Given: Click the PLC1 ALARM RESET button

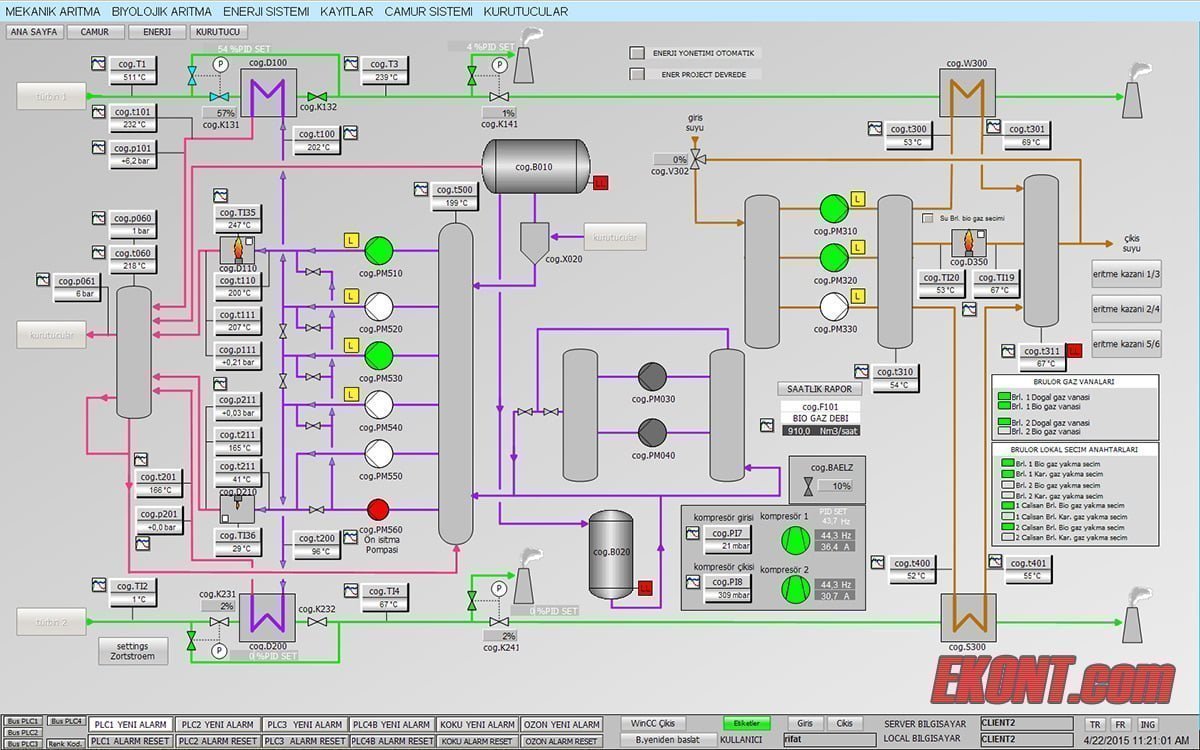Looking at the screenshot, I should pyautogui.click(x=130, y=741).
